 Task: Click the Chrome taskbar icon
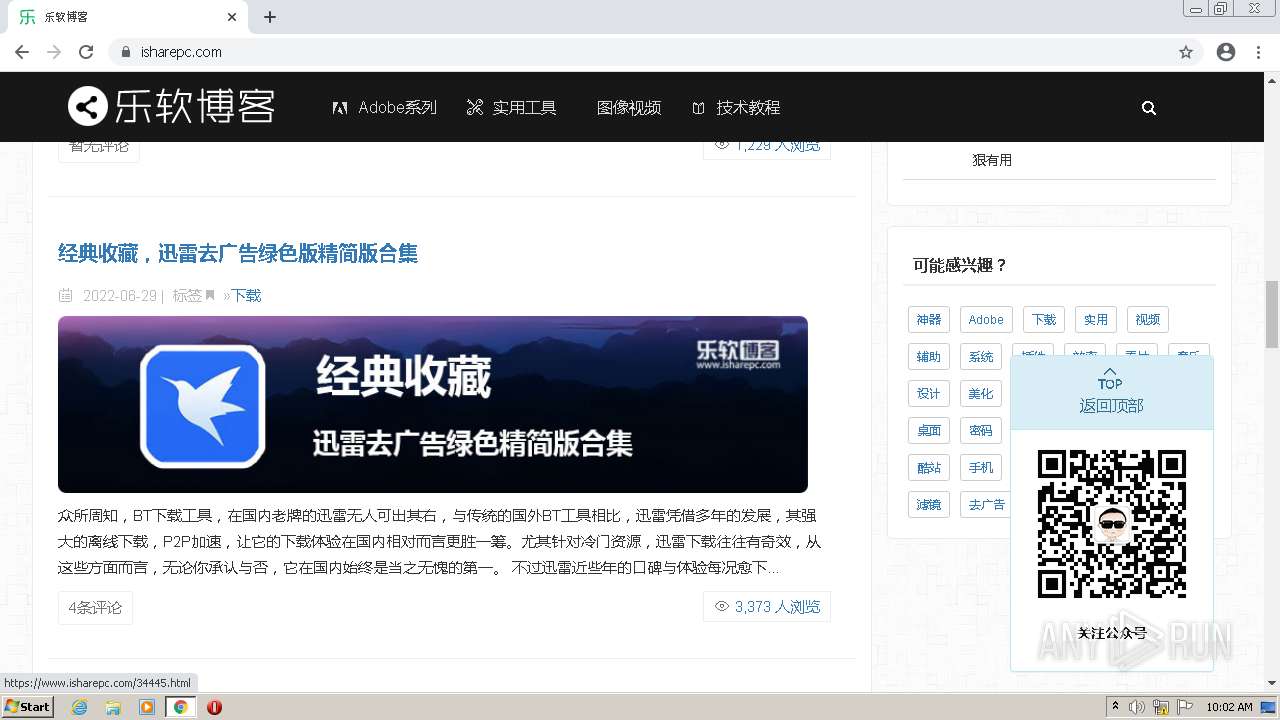(180, 707)
